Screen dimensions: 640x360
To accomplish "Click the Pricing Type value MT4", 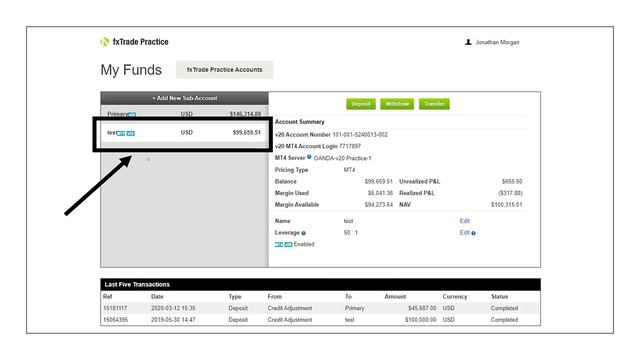I will point(349,170).
